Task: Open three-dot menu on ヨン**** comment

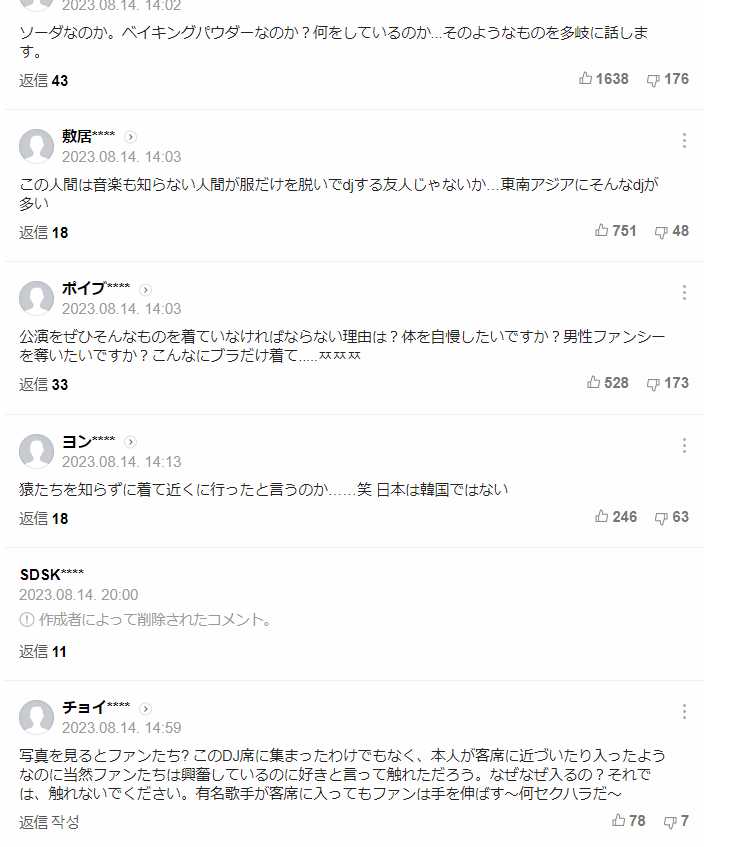Action: (x=684, y=446)
